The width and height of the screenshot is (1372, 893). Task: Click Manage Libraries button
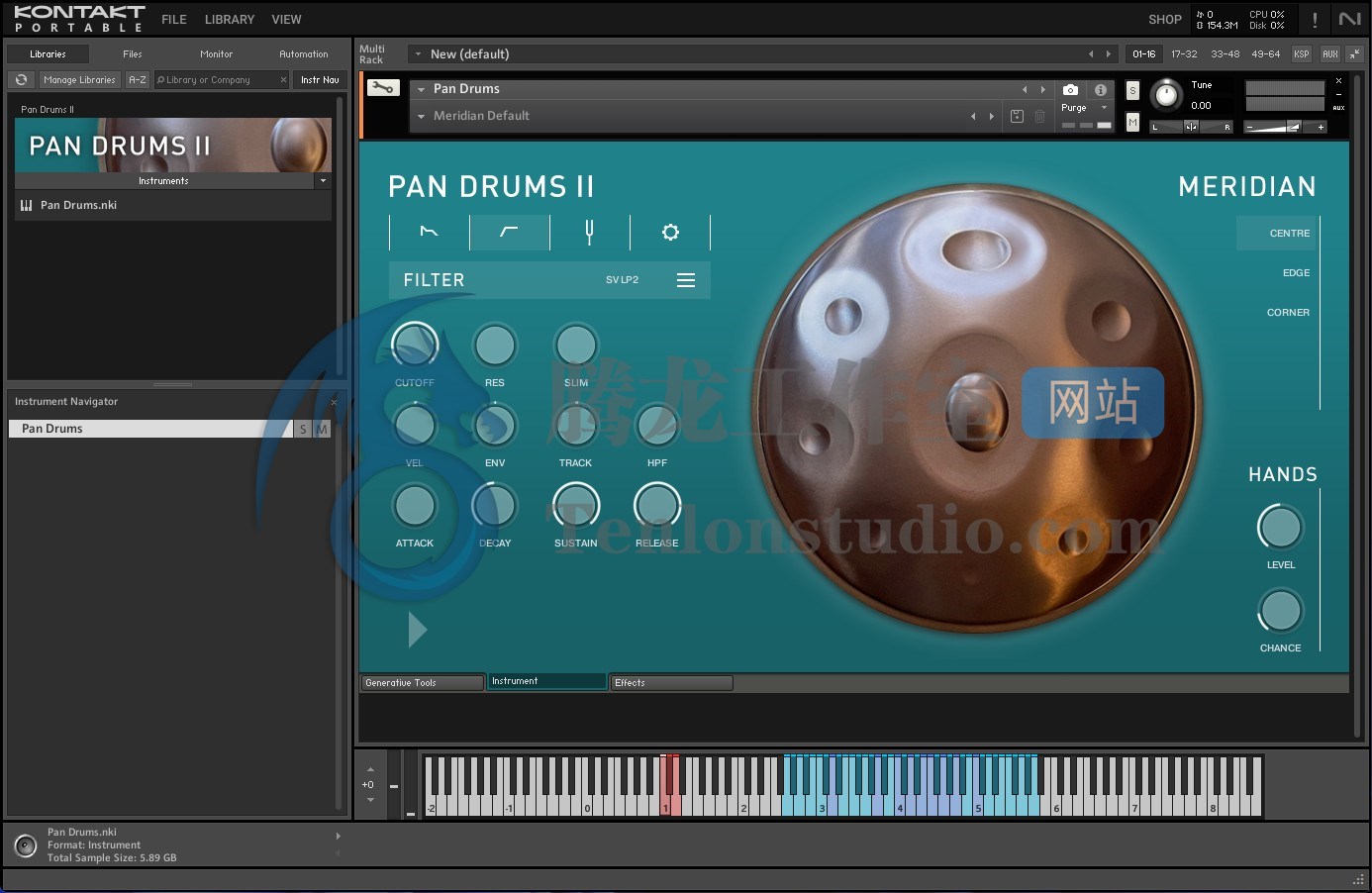80,80
